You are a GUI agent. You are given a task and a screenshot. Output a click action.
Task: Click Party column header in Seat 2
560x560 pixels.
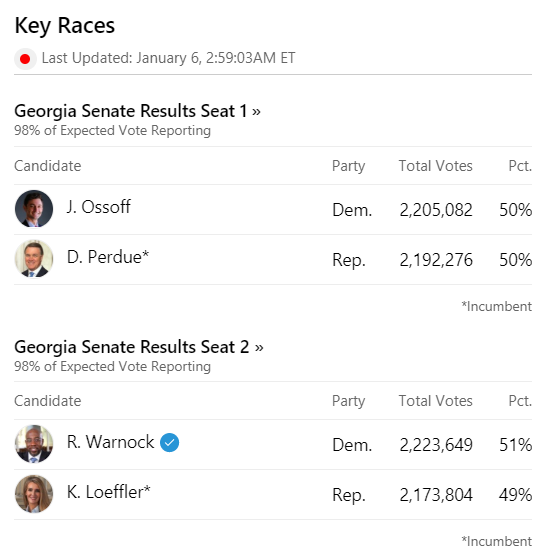pos(349,401)
